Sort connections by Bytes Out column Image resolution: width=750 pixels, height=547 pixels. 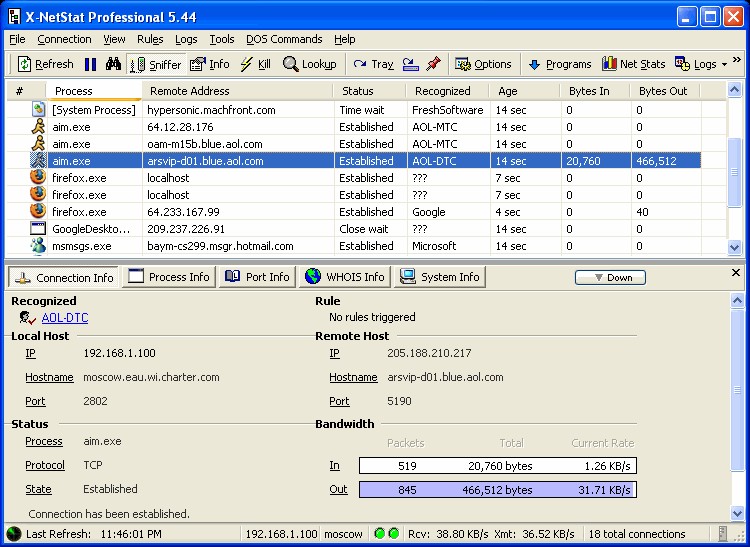coord(663,91)
